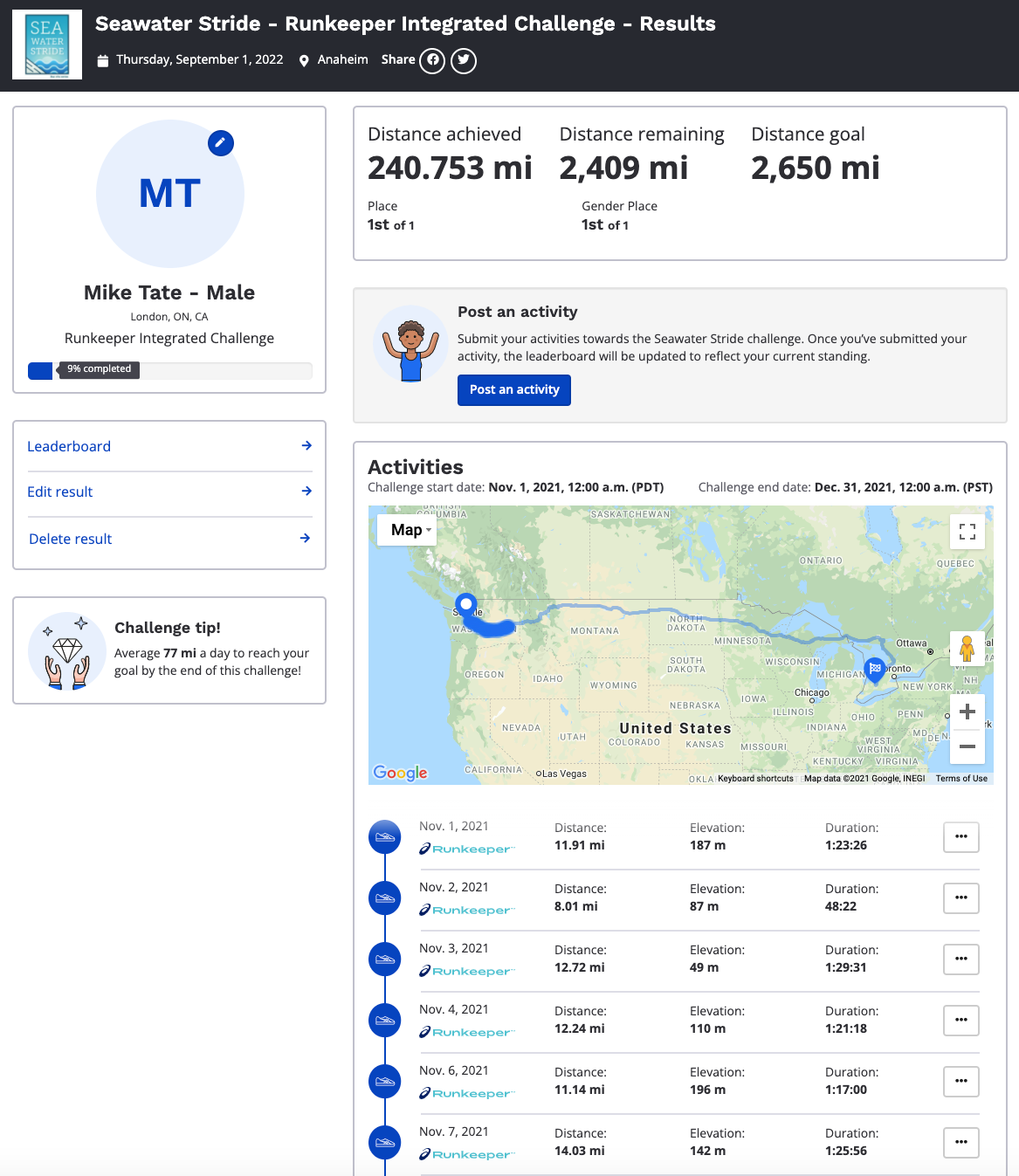Zoom in on the map
Screen dimensions: 1019x1176
coord(967,712)
